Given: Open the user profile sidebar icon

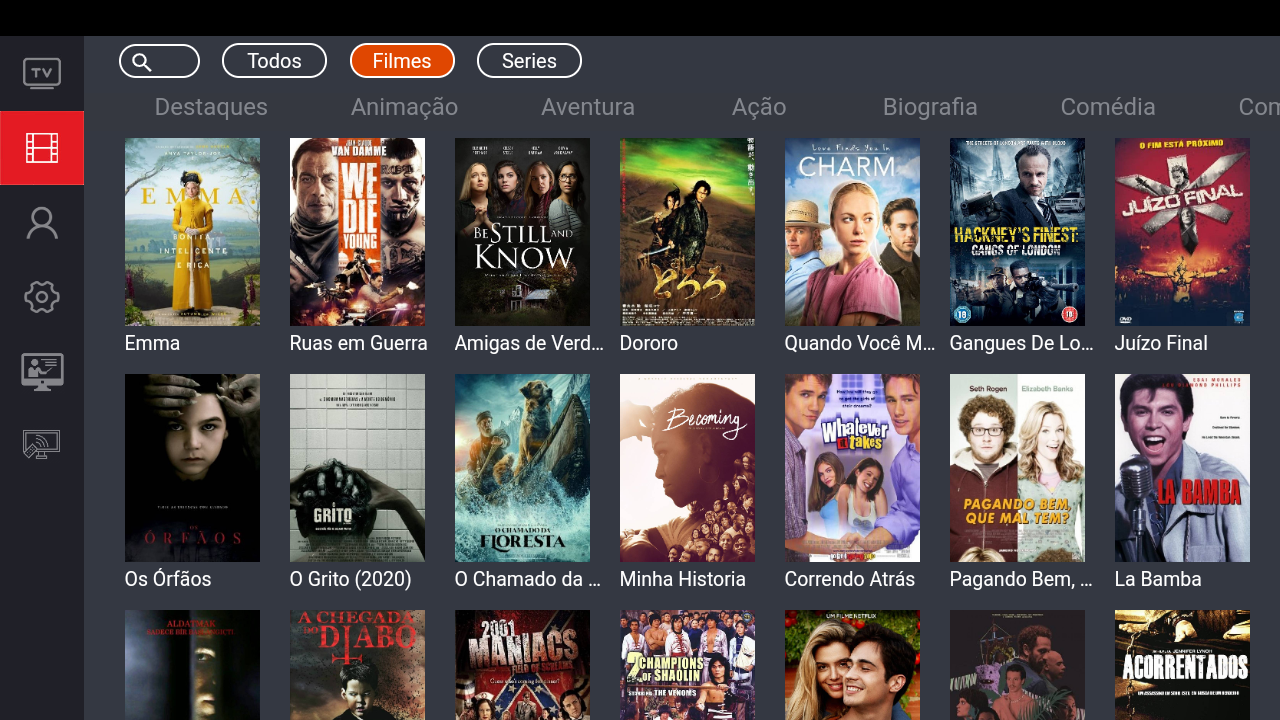Looking at the screenshot, I should (42, 222).
